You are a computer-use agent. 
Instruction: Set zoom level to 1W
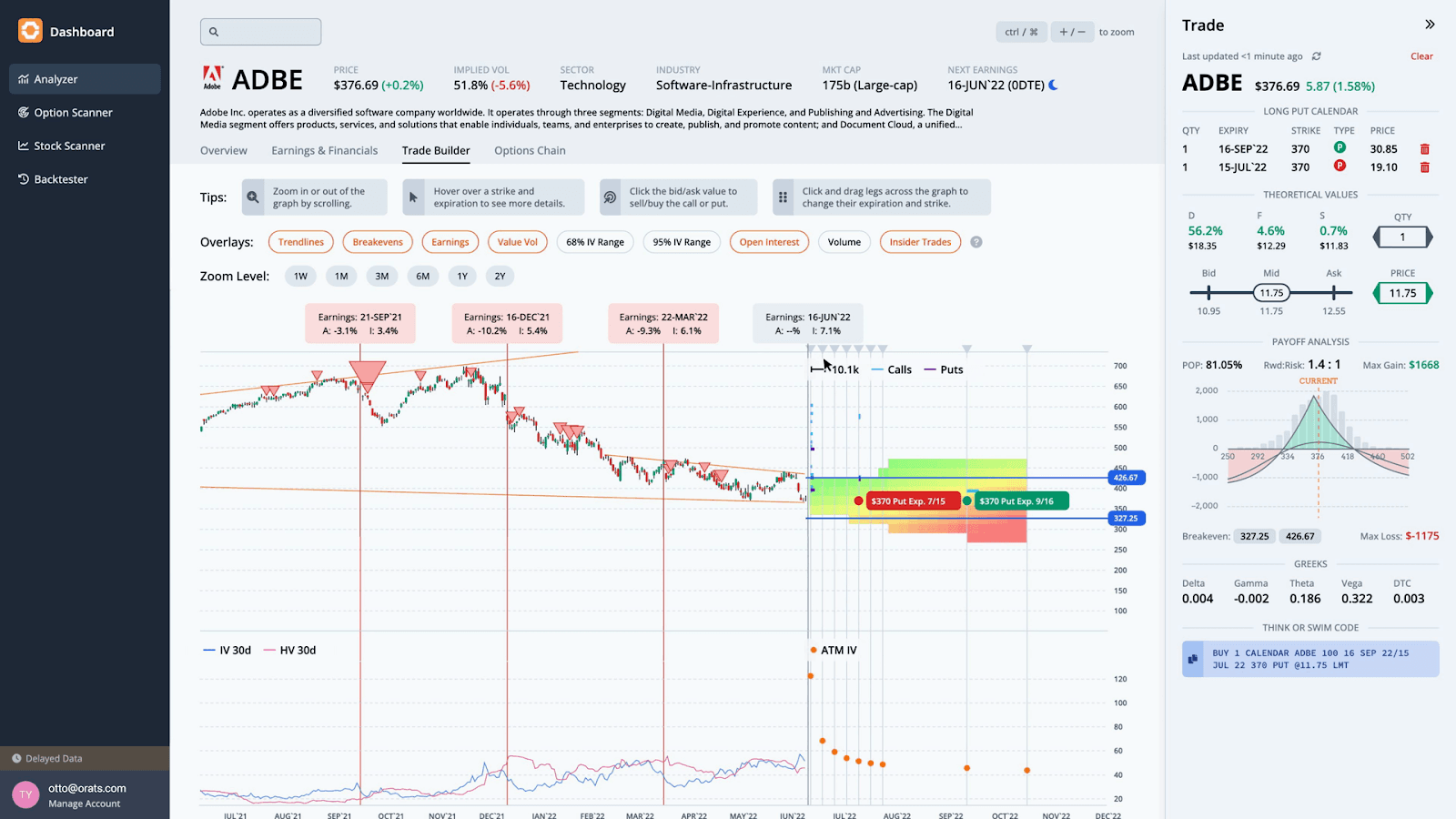300,276
